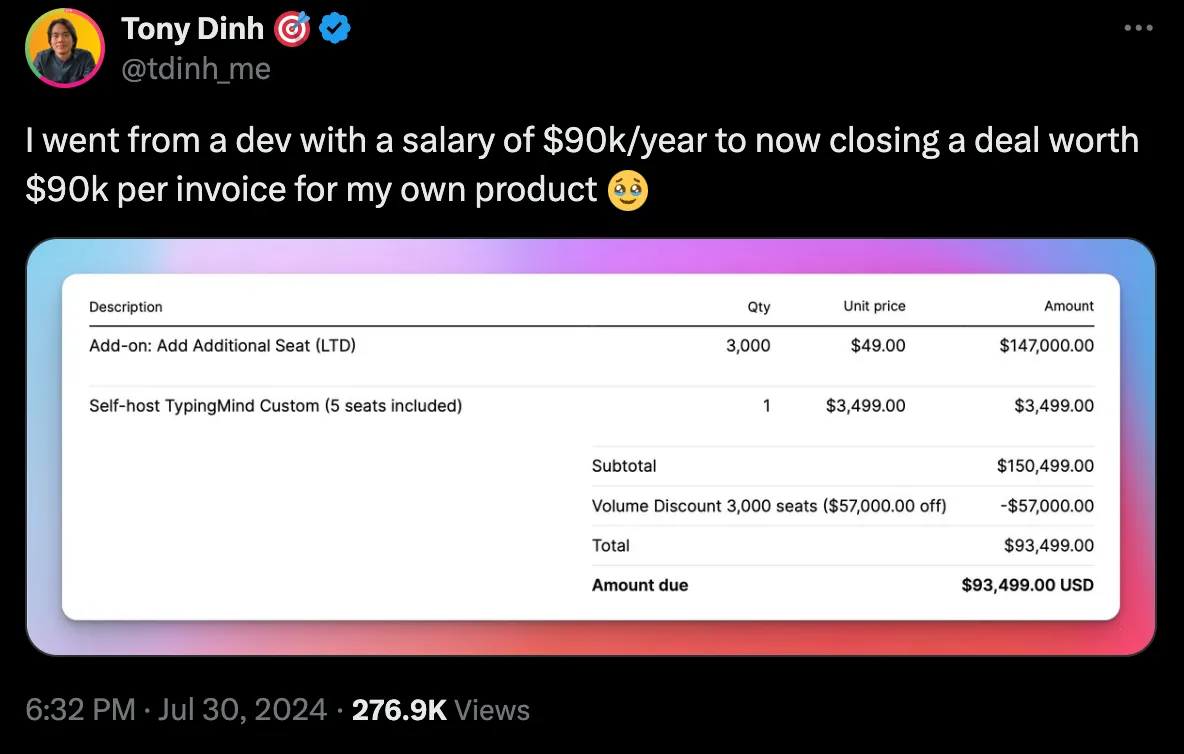Click the Add Additional Seat (LTD) line

click(222, 346)
